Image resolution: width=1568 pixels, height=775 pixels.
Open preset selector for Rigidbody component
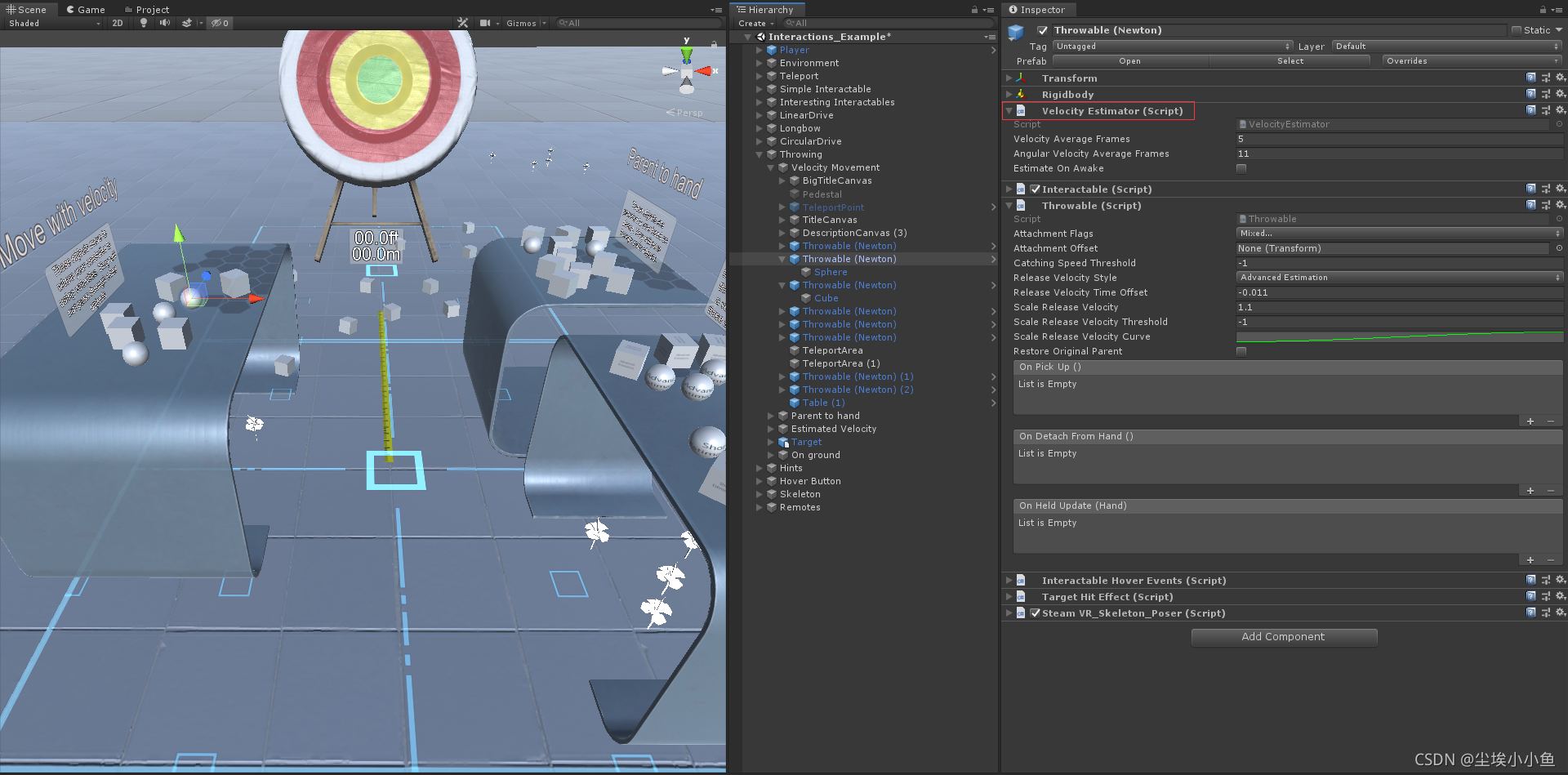tap(1545, 94)
